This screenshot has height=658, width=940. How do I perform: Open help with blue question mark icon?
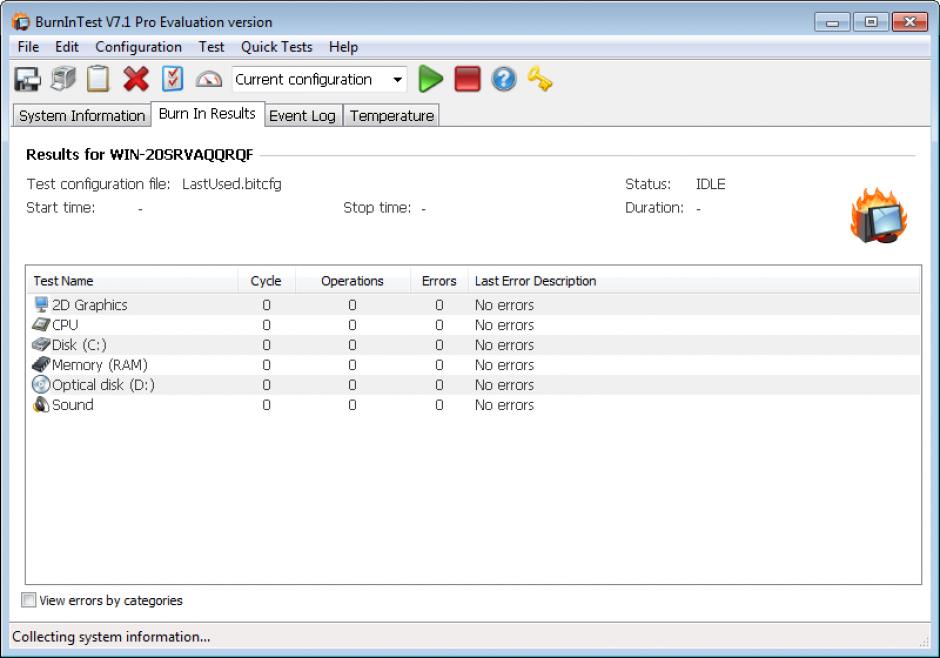(x=504, y=79)
